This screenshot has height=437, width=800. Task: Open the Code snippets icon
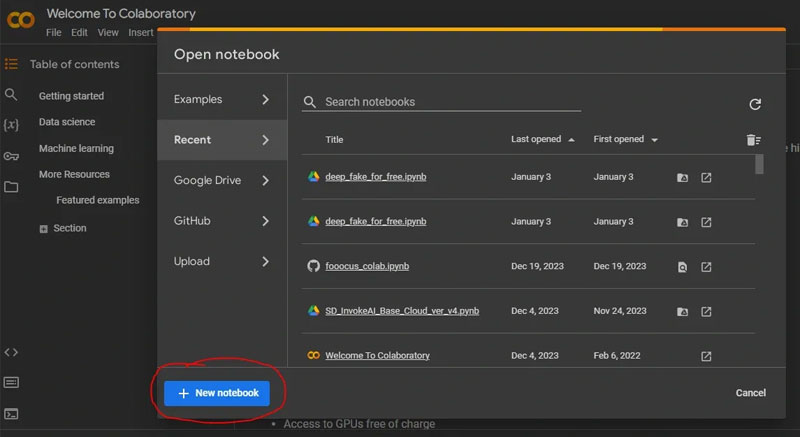click(x=11, y=352)
